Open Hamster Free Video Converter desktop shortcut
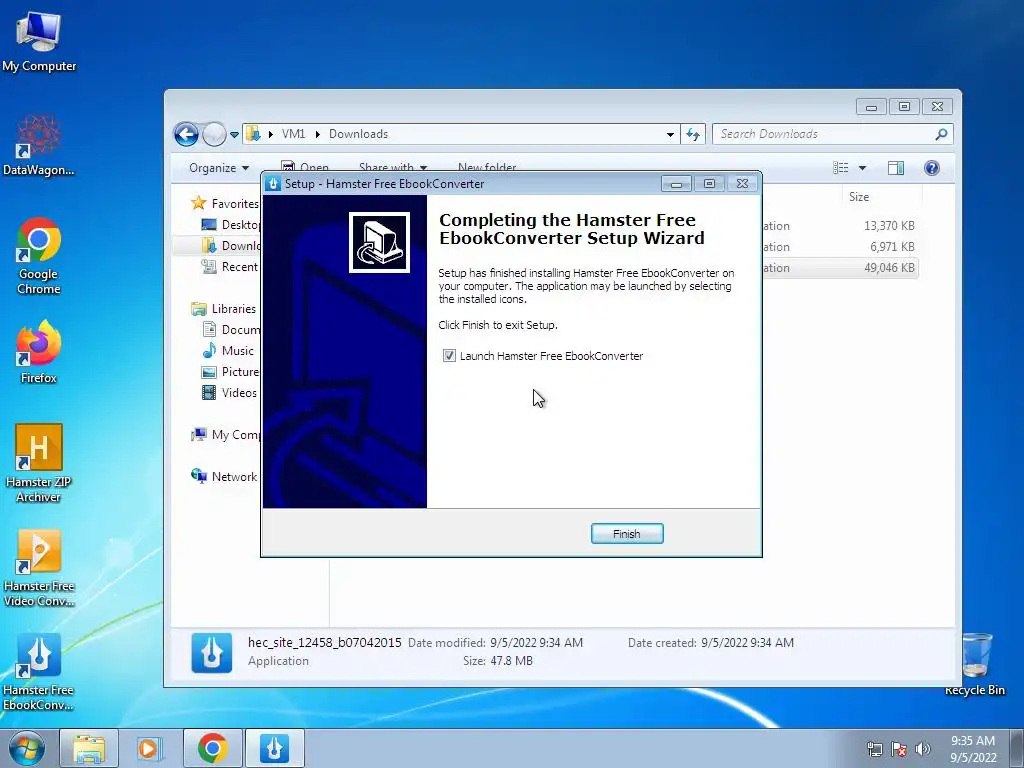This screenshot has height=768, width=1024. click(39, 568)
